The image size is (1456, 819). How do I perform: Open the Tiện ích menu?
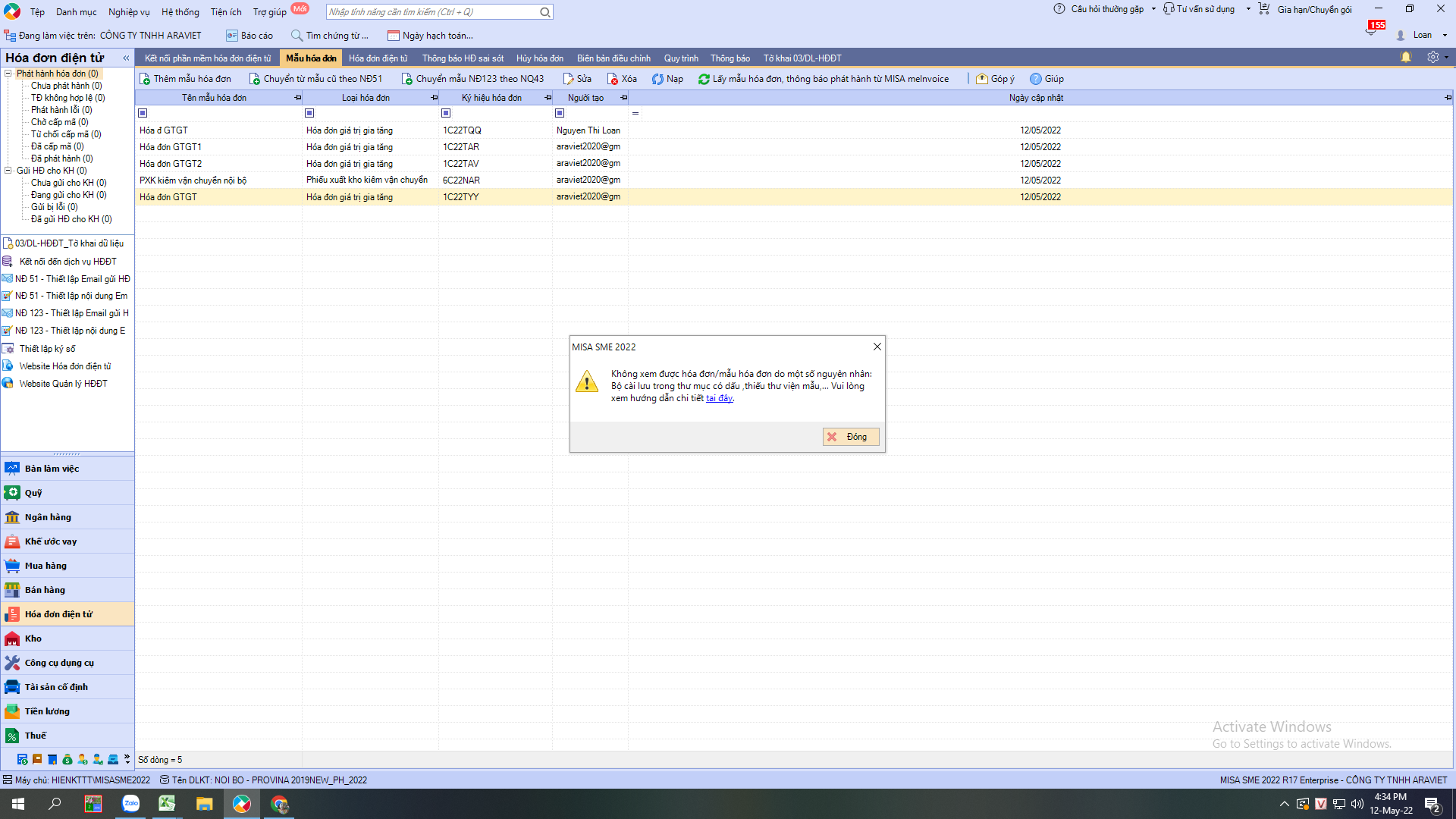coord(226,12)
